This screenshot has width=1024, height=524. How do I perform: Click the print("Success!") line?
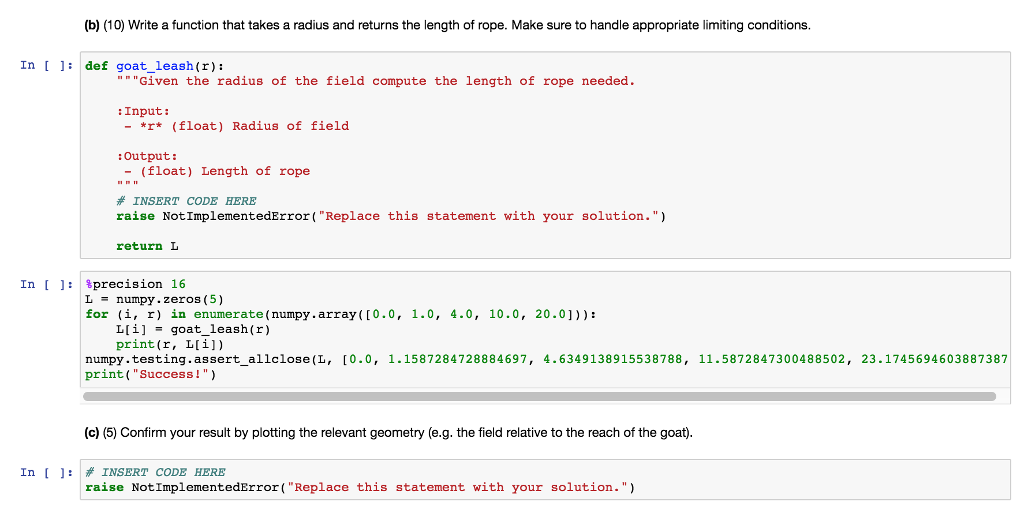coord(150,374)
